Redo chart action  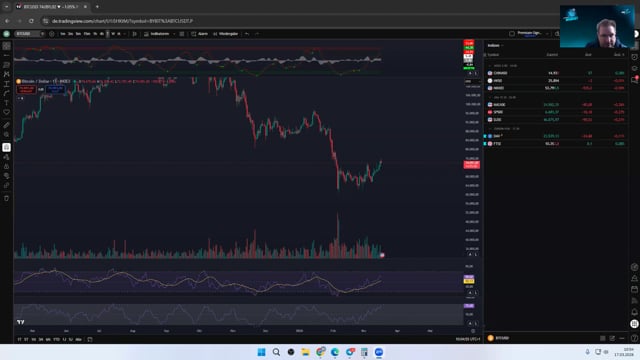(257, 34)
